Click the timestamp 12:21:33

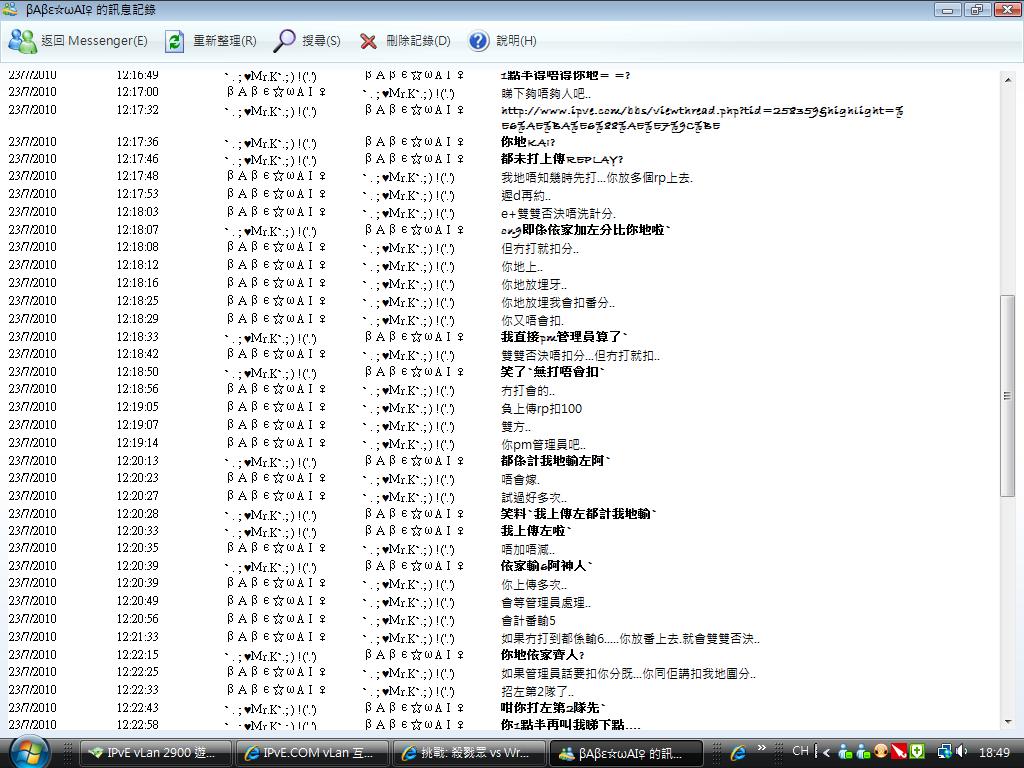click(x=138, y=637)
